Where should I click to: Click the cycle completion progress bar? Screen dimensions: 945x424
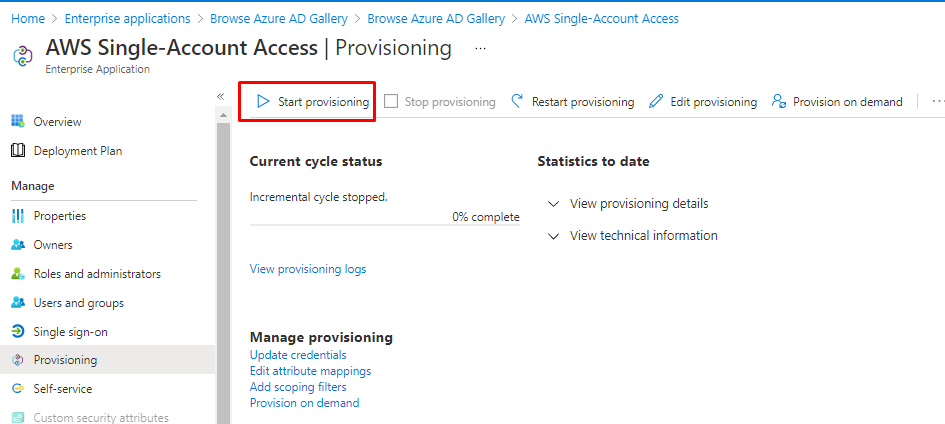click(384, 225)
